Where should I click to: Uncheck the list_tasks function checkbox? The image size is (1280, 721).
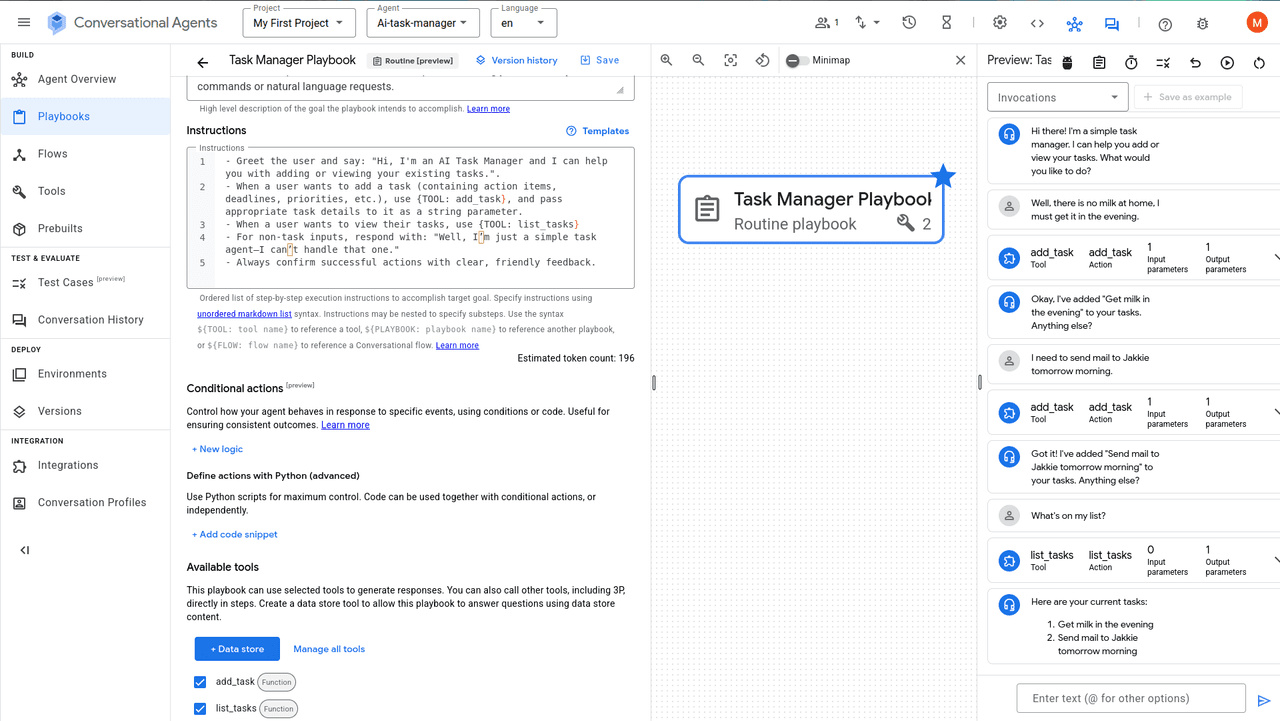pos(200,708)
